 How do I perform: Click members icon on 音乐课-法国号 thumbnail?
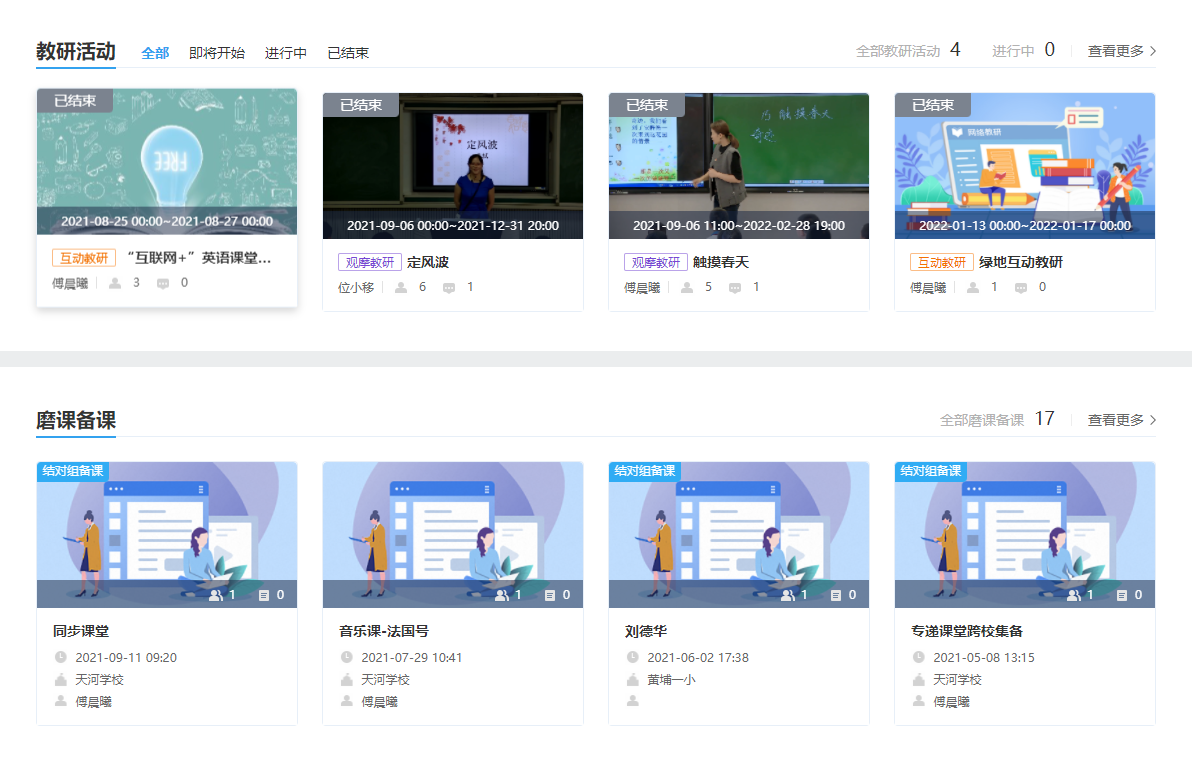tap(502, 595)
